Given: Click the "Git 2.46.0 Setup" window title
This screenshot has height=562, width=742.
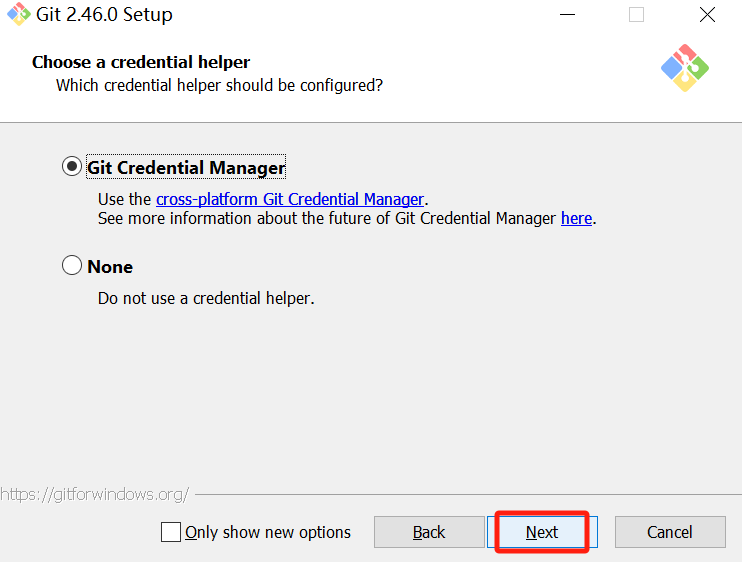Looking at the screenshot, I should click(106, 15).
